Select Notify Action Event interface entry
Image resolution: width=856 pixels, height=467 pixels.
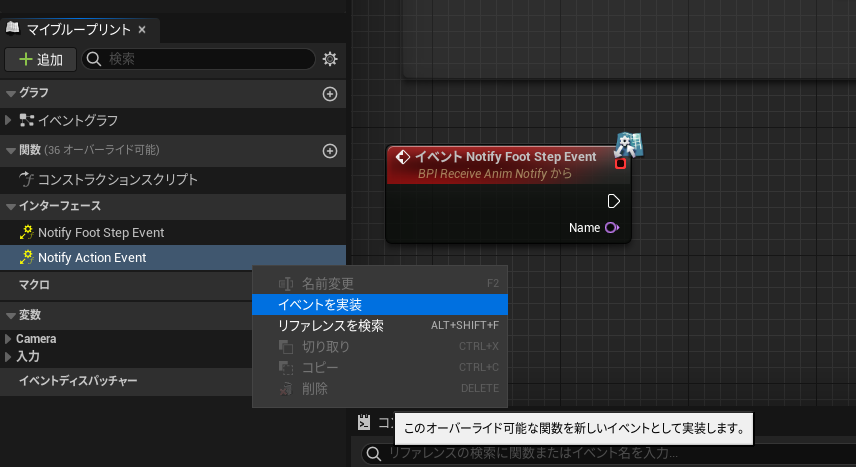point(173,257)
